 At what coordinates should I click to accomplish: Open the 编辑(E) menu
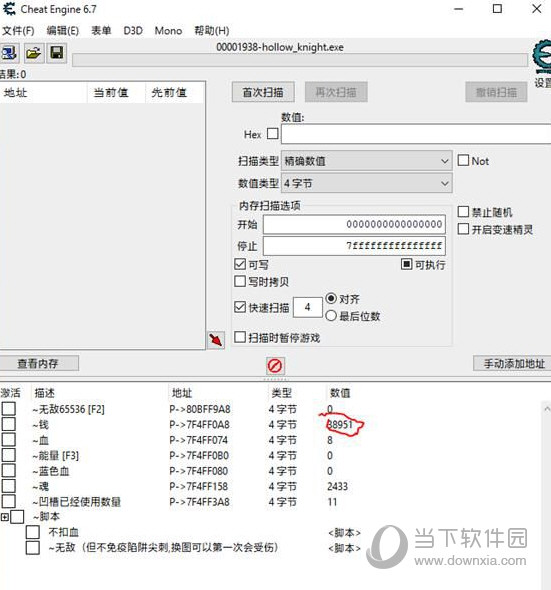[62, 30]
